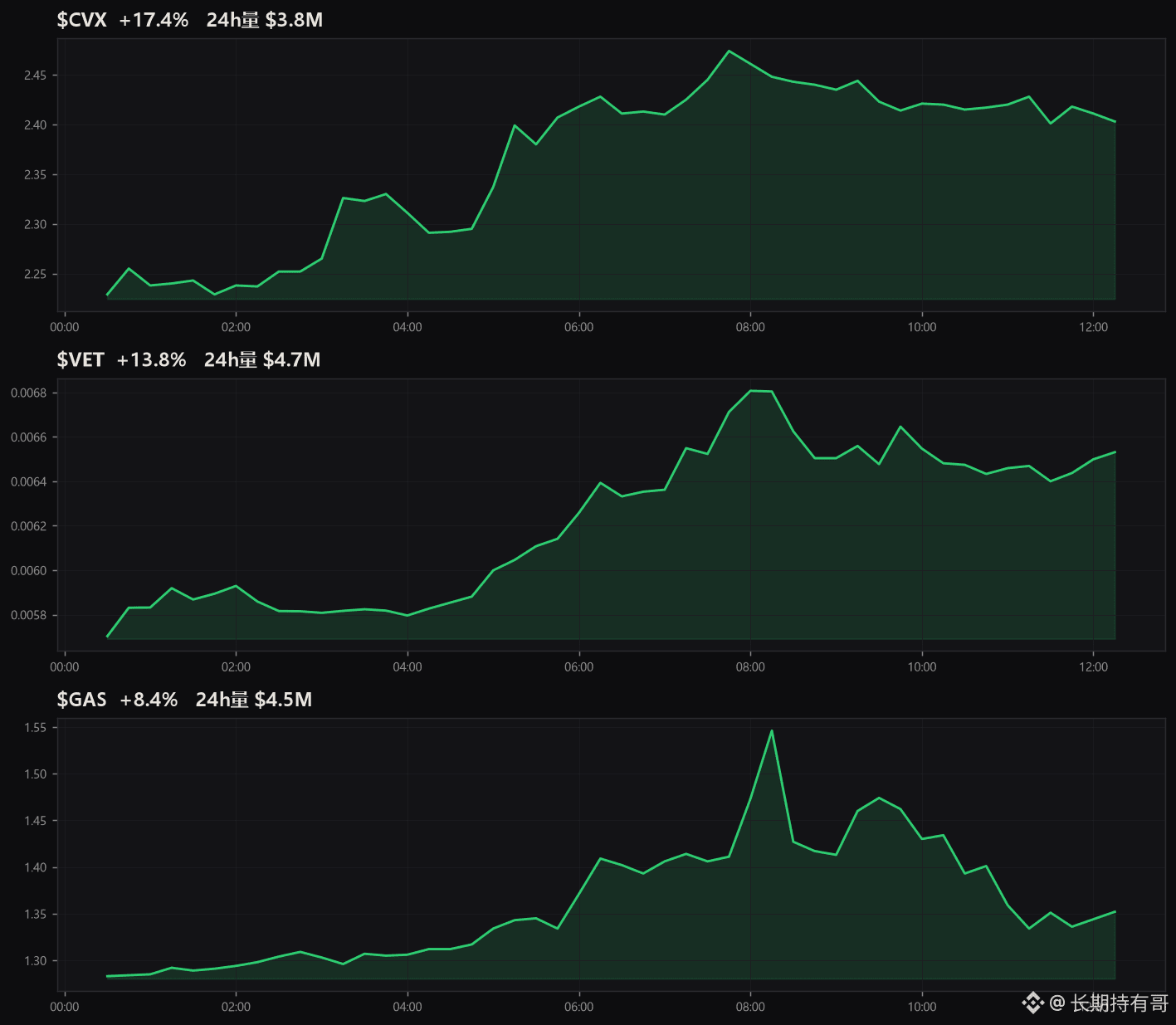Click the 1.45 price label on GAS chart
This screenshot has width=1176, height=1025.
click(x=35, y=821)
